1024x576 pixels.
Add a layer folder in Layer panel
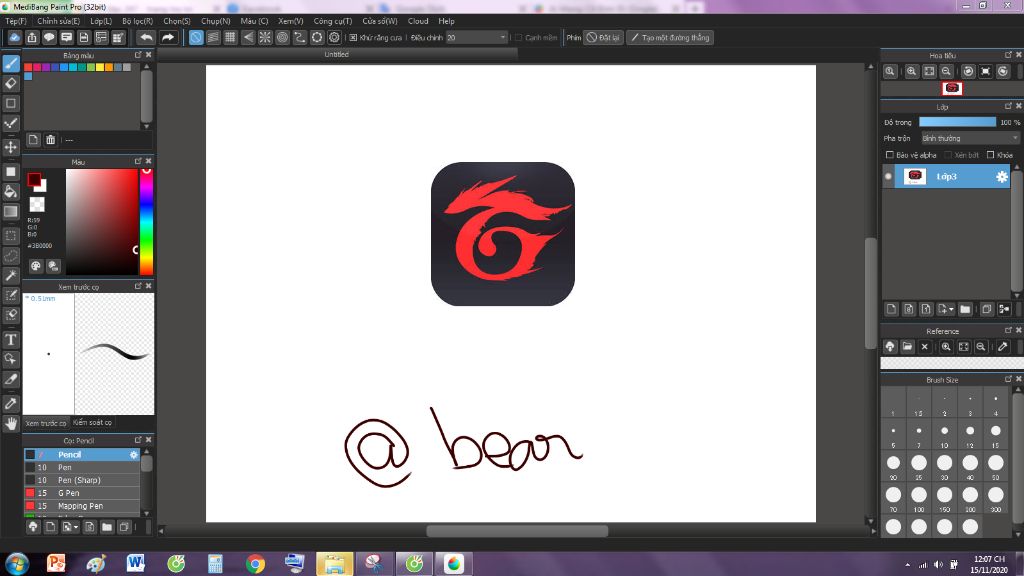[x=965, y=309]
